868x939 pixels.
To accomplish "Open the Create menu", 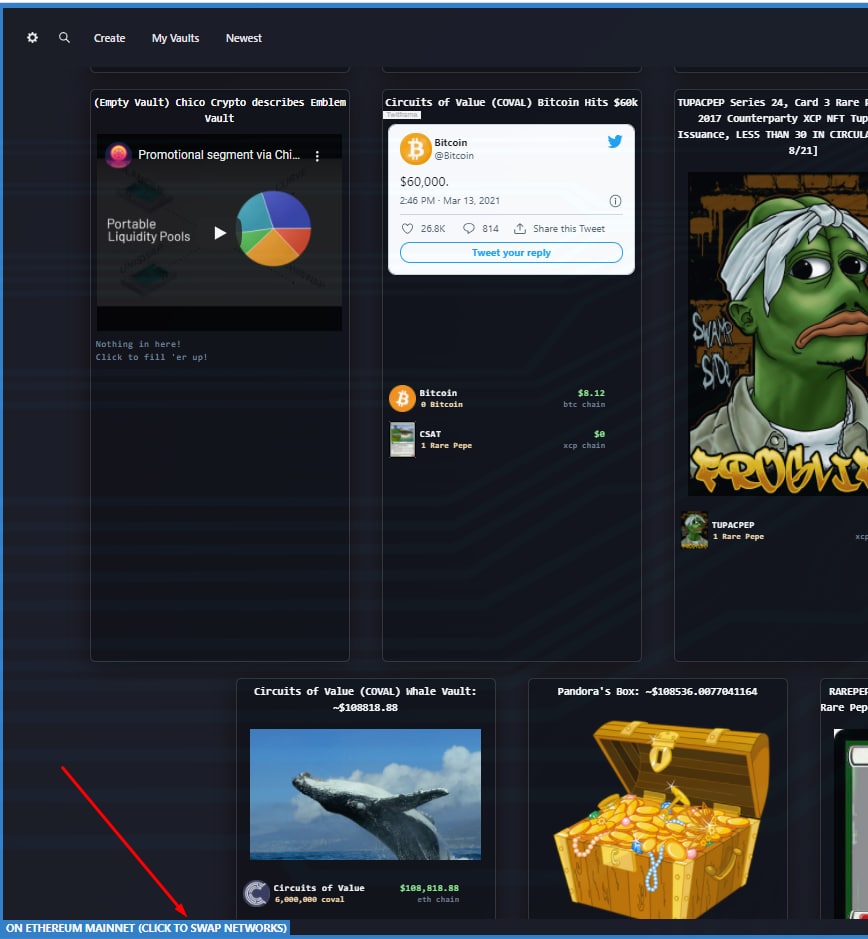I will (110, 38).
